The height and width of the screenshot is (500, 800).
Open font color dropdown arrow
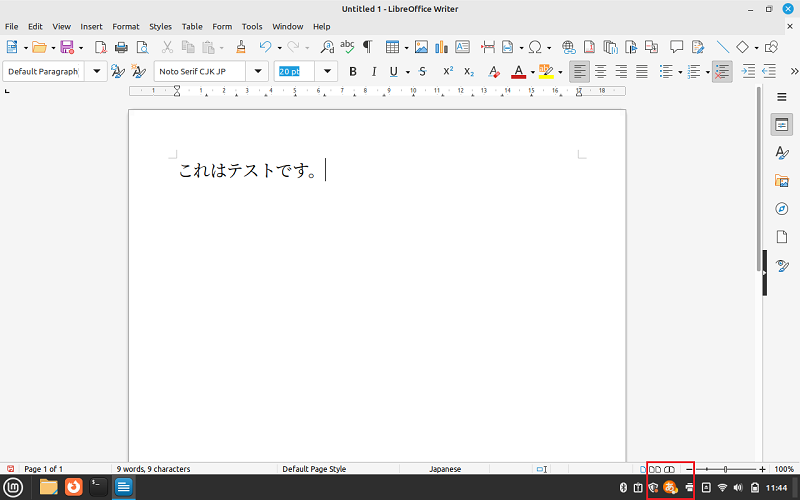pos(532,72)
